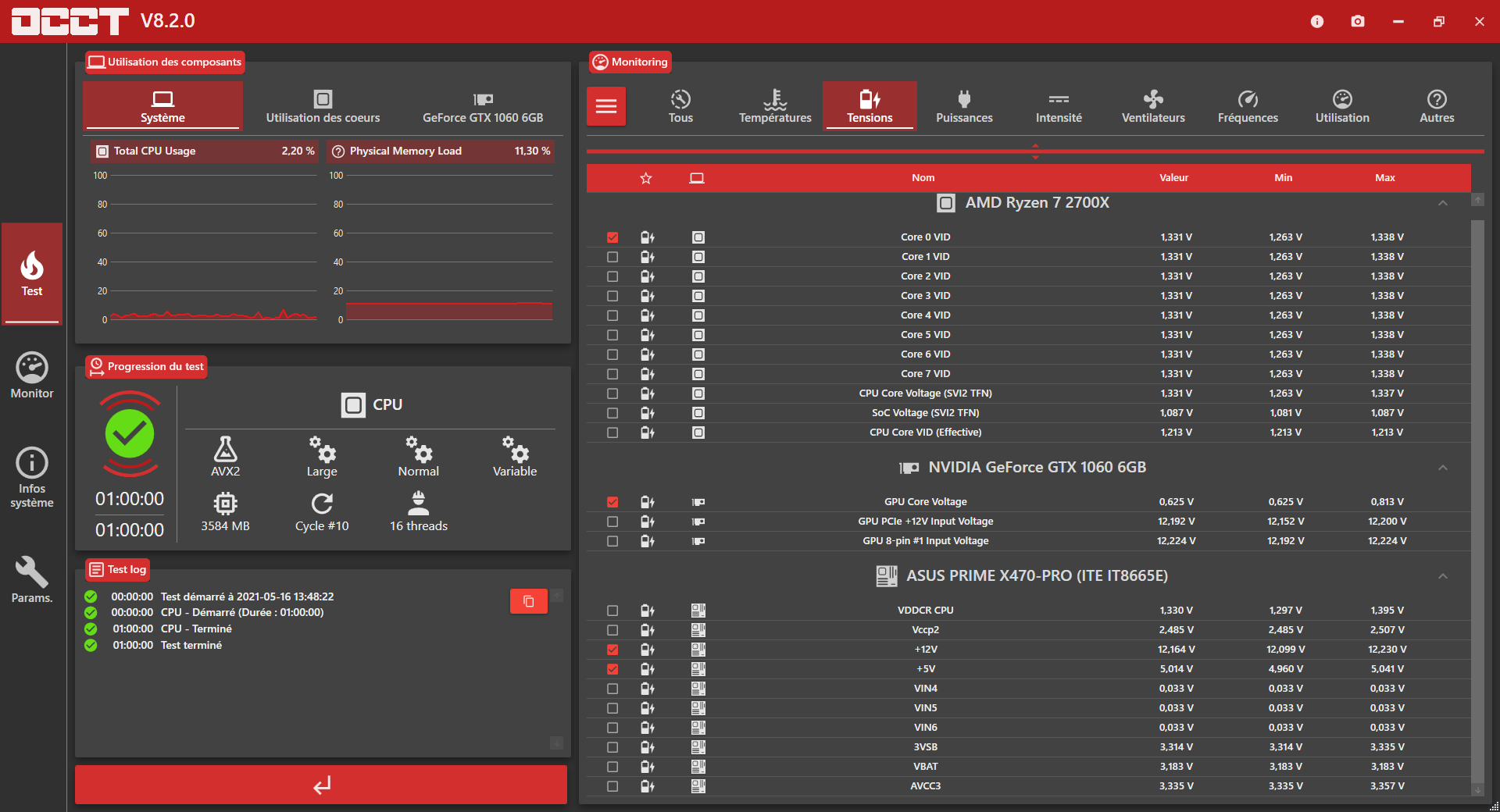Image resolution: width=1500 pixels, height=812 pixels.
Task: Switch to Utilisation des coeurs tab
Action: click(323, 105)
